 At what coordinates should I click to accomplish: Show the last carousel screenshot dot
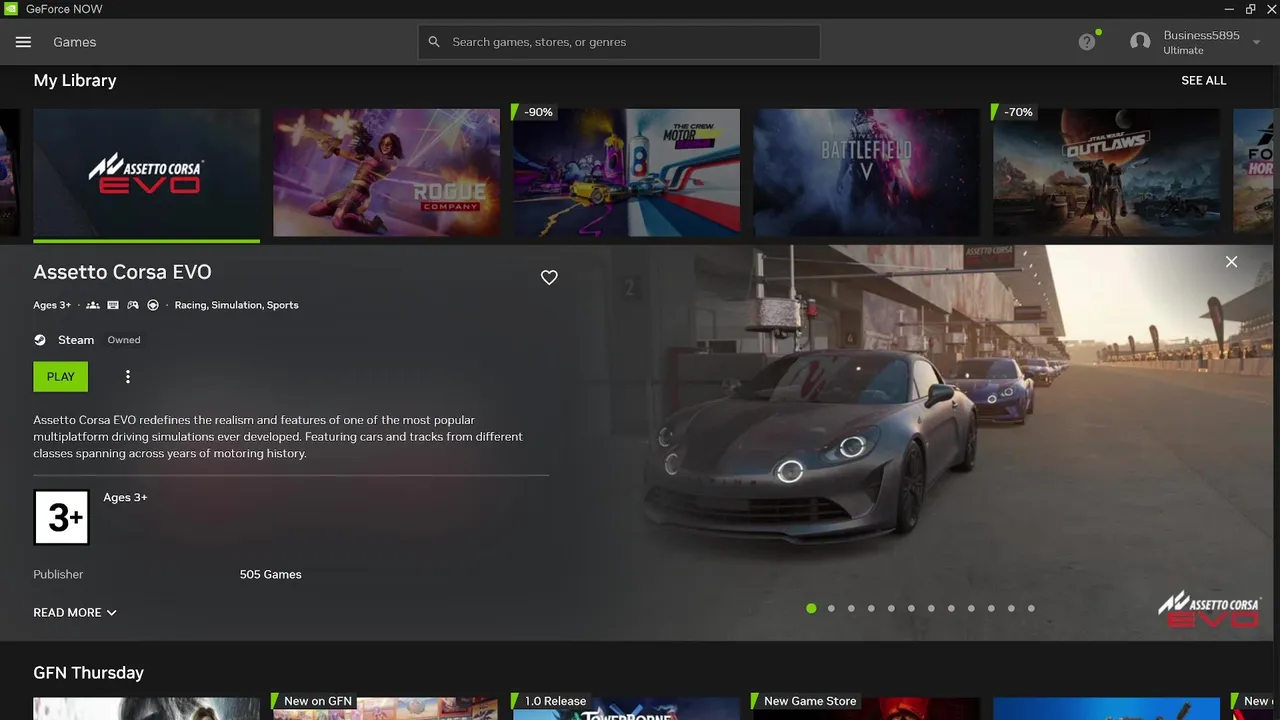point(1031,608)
